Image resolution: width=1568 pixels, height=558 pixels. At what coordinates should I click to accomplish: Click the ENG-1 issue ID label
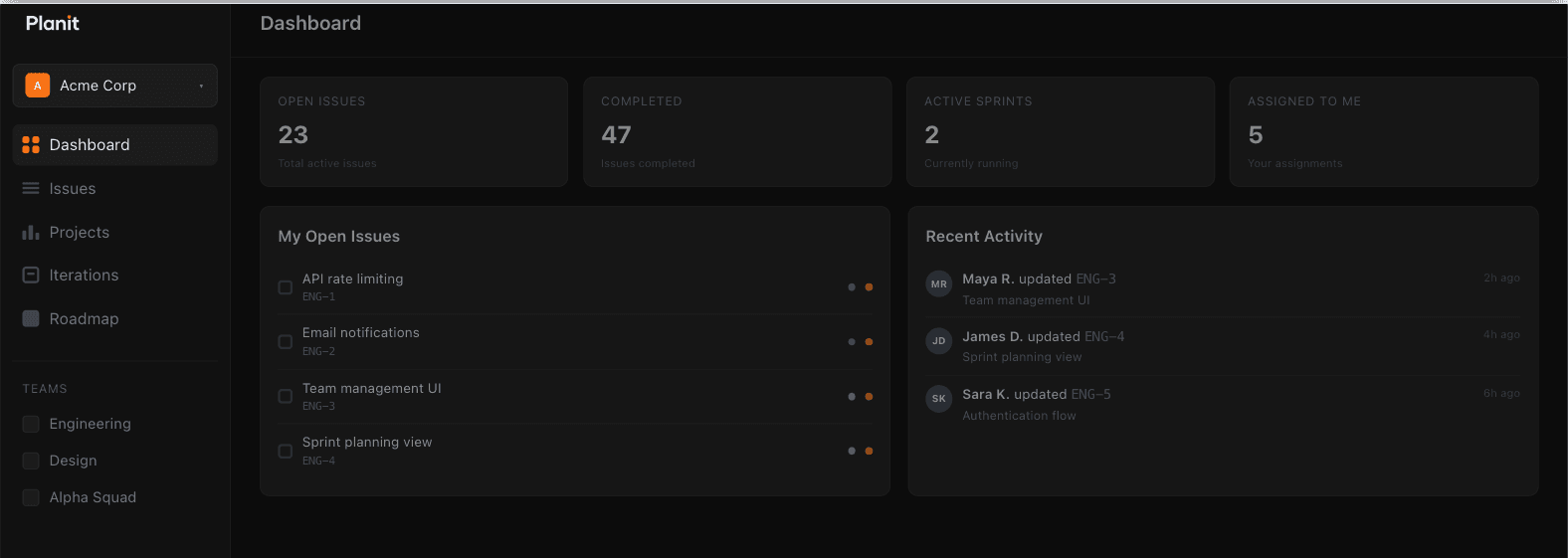(318, 297)
